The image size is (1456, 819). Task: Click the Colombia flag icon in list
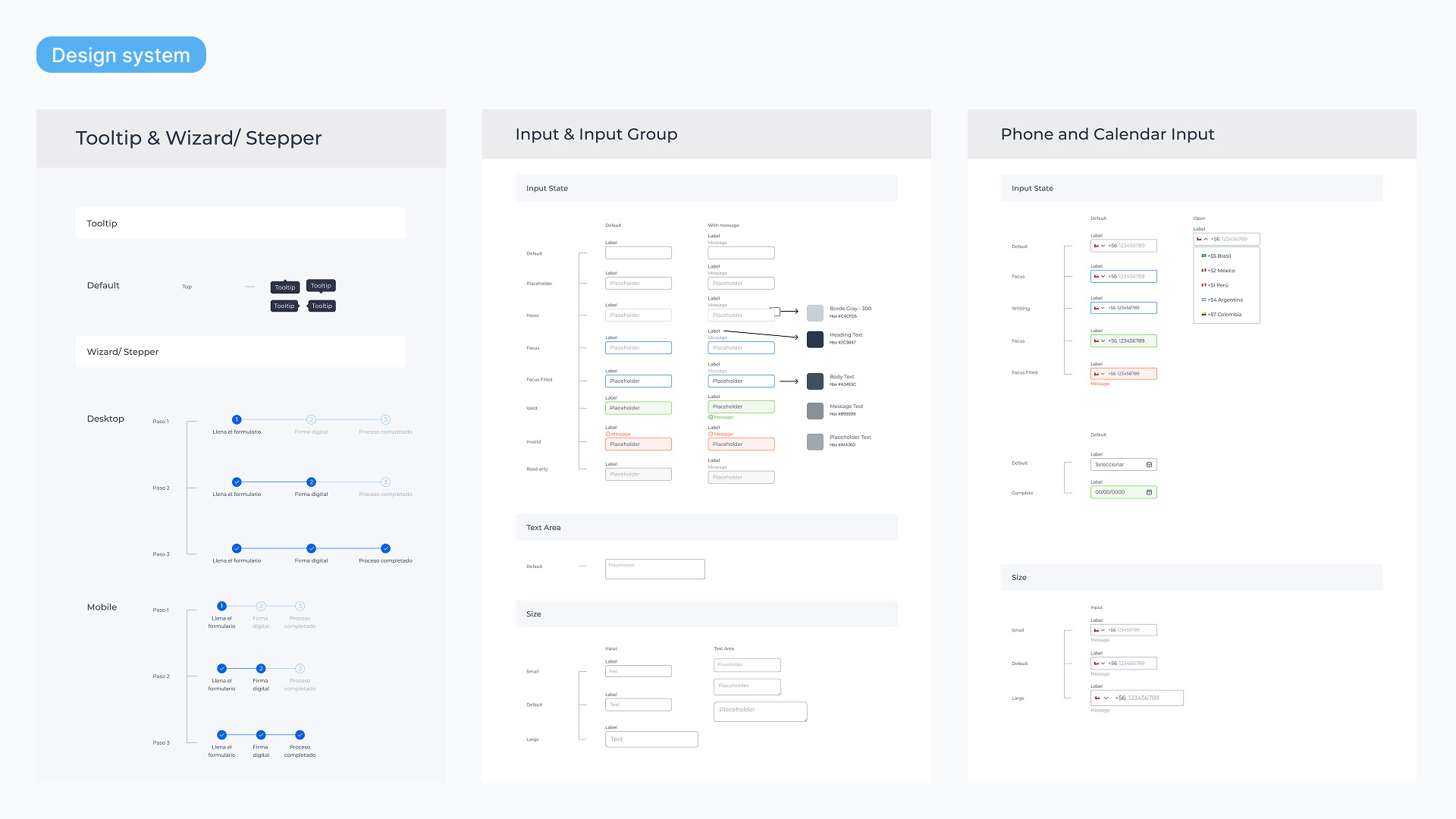(x=1203, y=314)
